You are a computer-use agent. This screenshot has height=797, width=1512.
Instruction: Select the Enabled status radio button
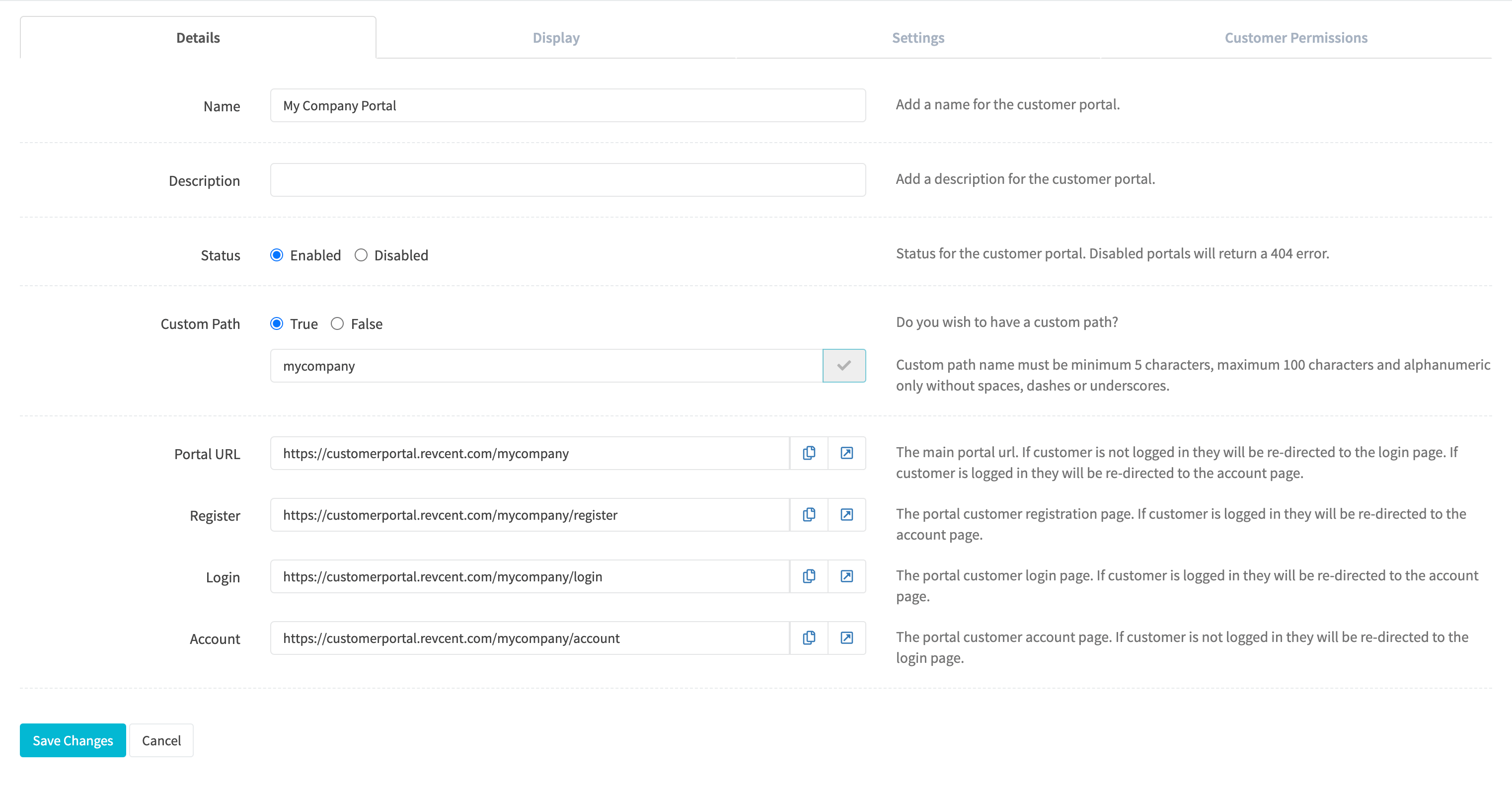[x=277, y=255]
